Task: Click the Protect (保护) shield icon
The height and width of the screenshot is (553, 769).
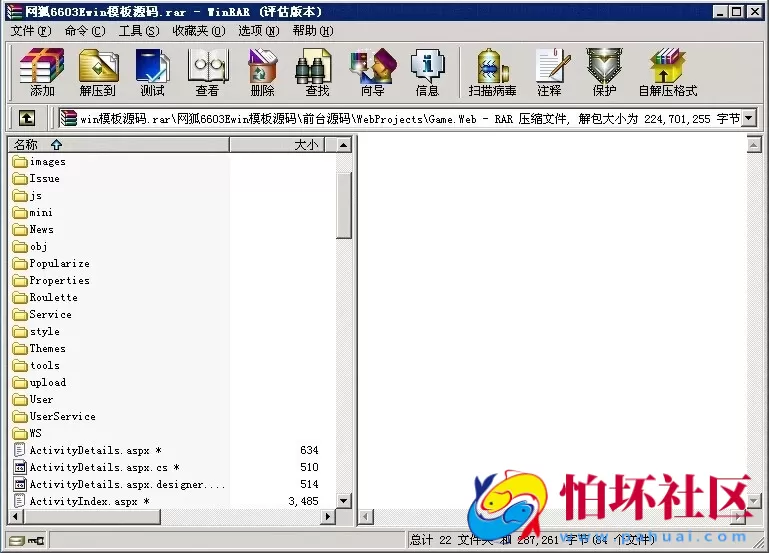Action: 604,72
